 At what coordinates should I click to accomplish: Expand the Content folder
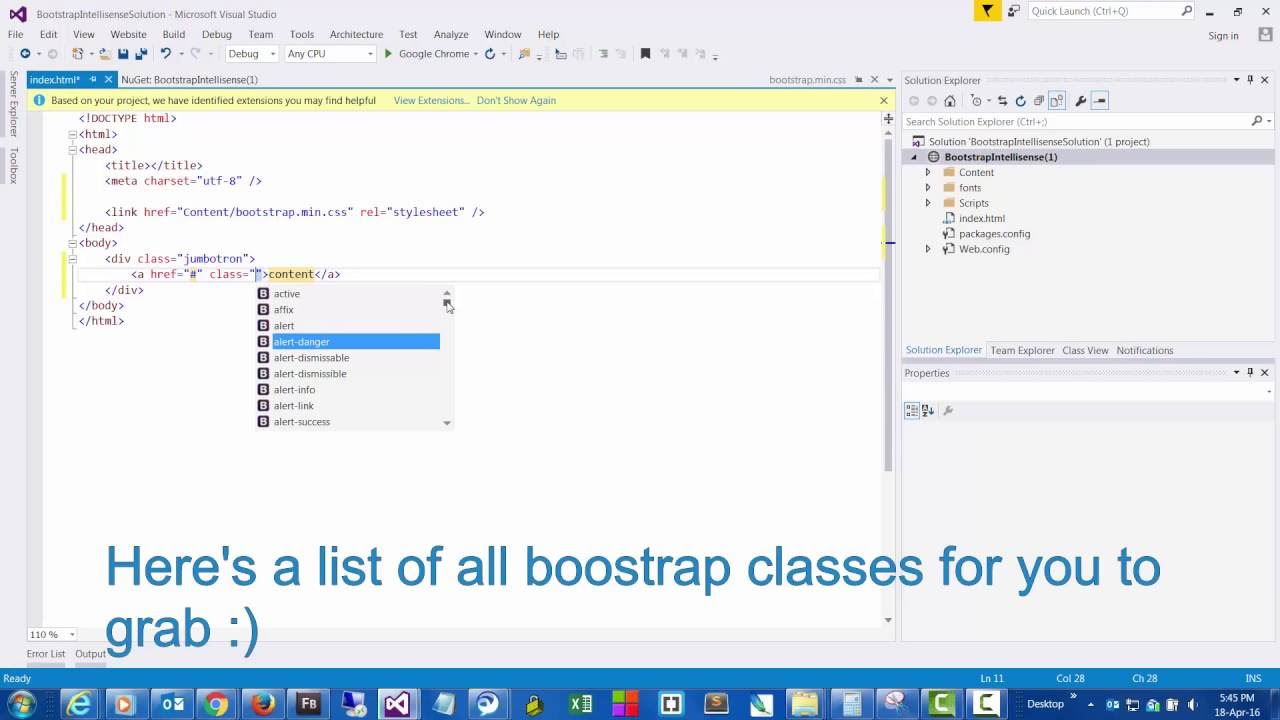coord(928,172)
